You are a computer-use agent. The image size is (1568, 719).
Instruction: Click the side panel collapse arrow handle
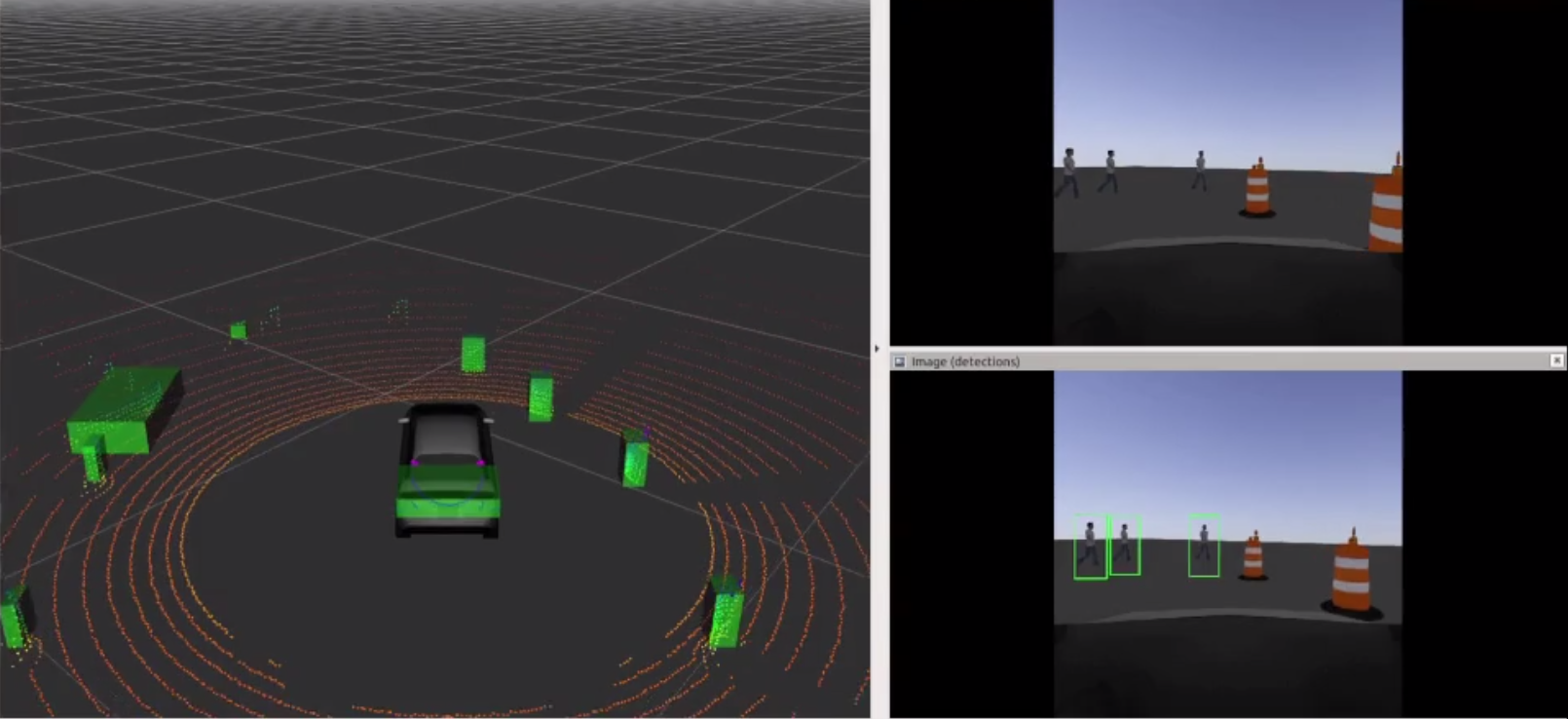tap(877, 348)
